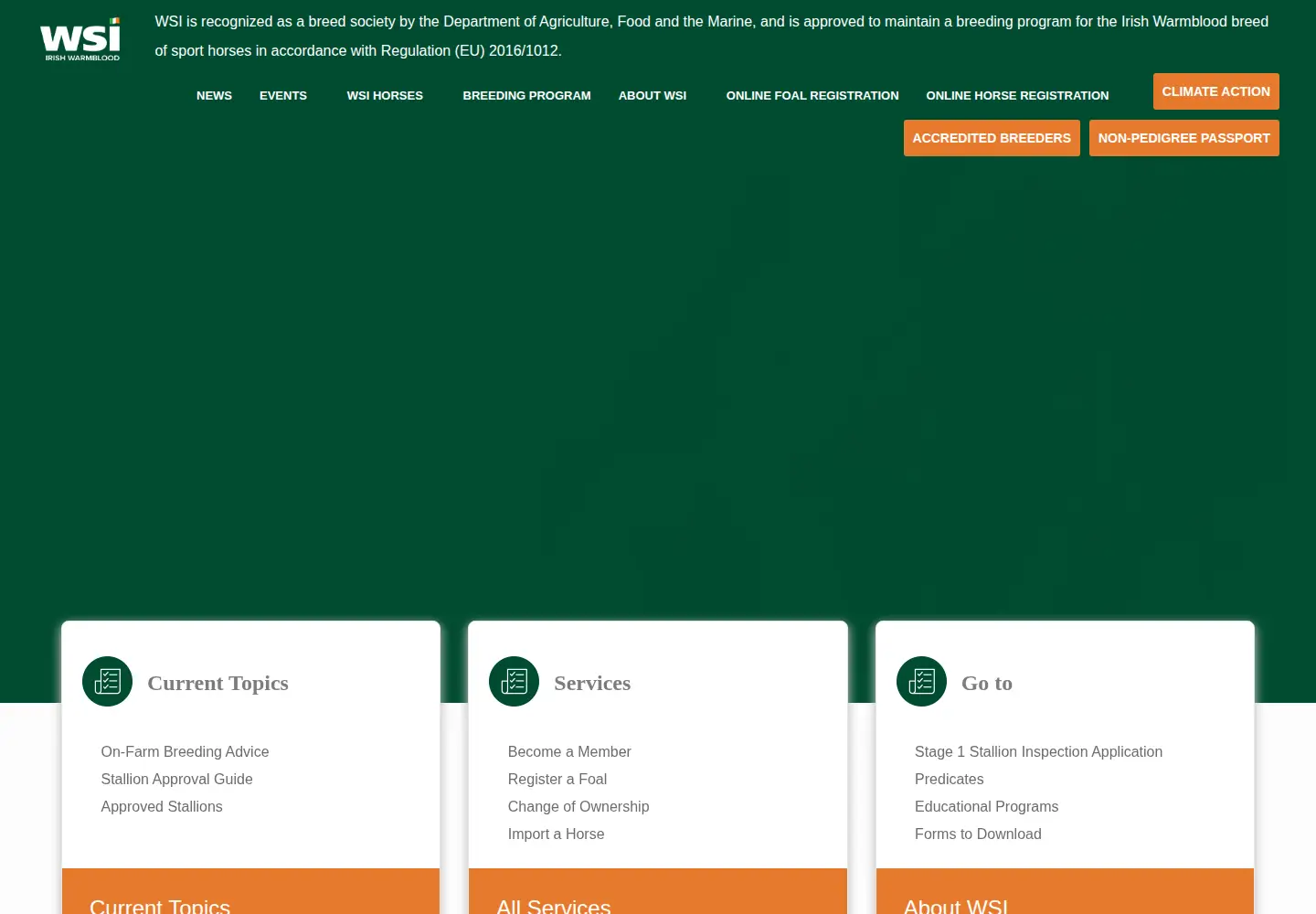Go to Online Horse Registration
The image size is (1316, 914).
coord(1017,96)
